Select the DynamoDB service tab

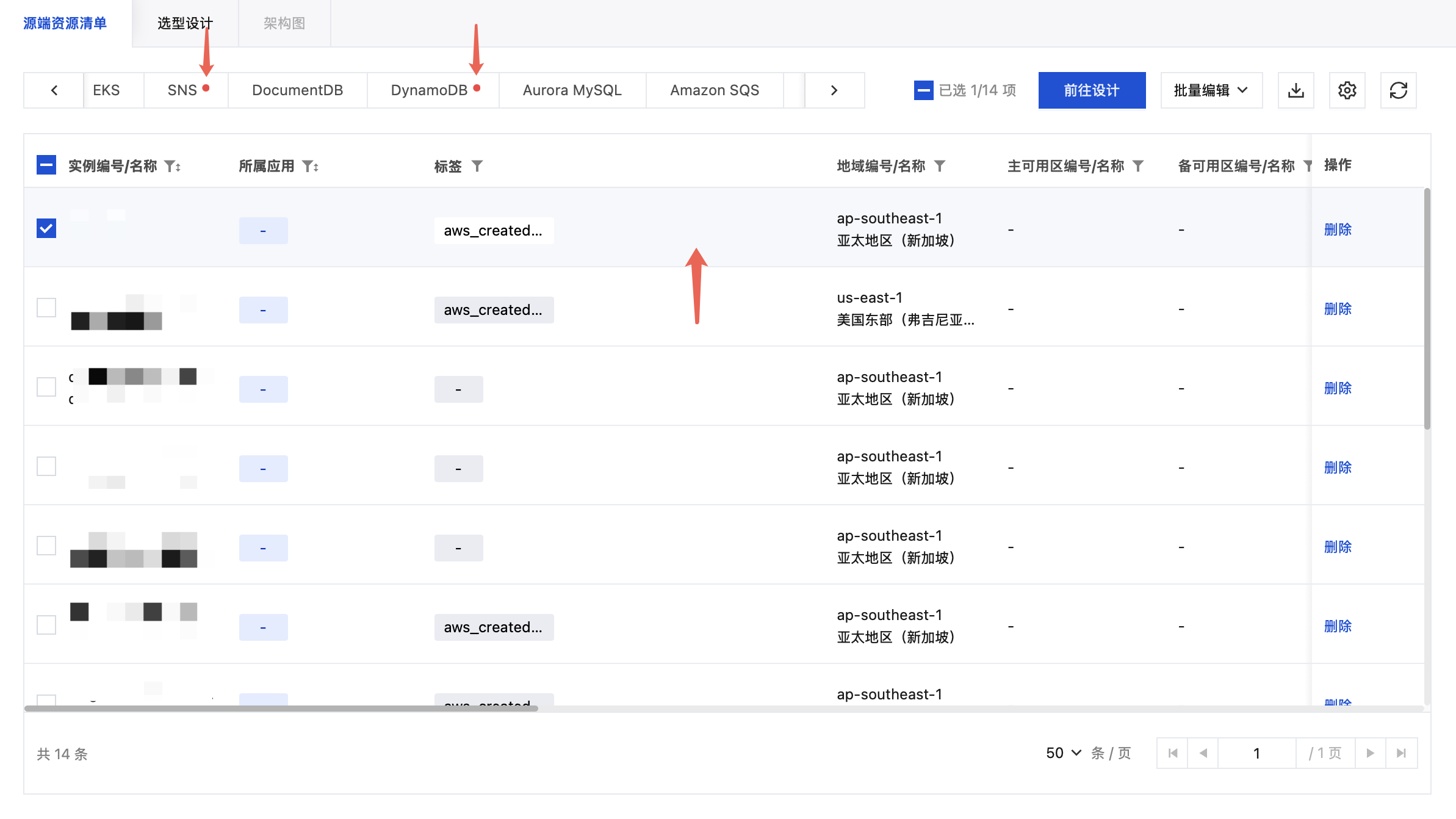pyautogui.click(x=429, y=90)
